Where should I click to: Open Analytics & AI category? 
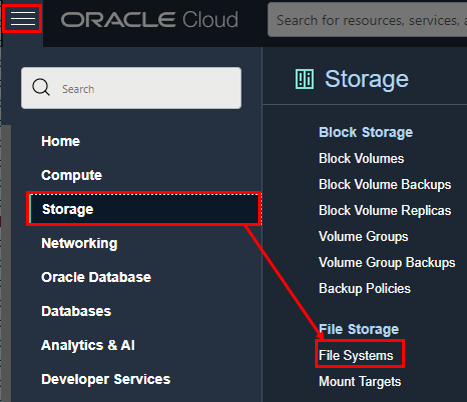point(88,345)
